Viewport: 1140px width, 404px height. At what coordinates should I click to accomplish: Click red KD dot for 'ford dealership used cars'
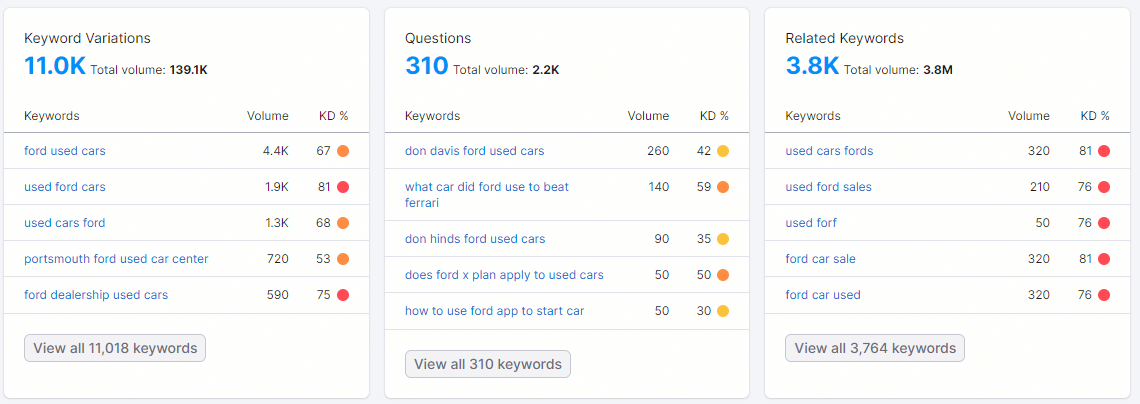pos(343,295)
